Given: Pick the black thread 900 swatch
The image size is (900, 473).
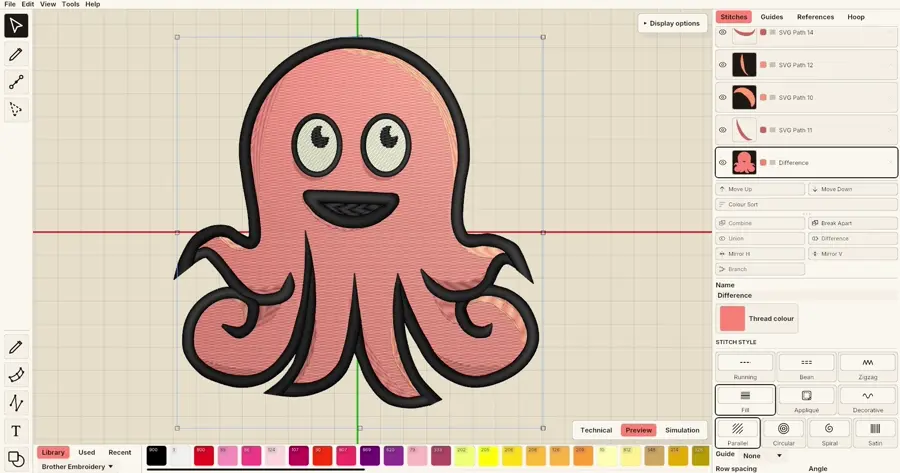Looking at the screenshot, I should click(x=156, y=456).
